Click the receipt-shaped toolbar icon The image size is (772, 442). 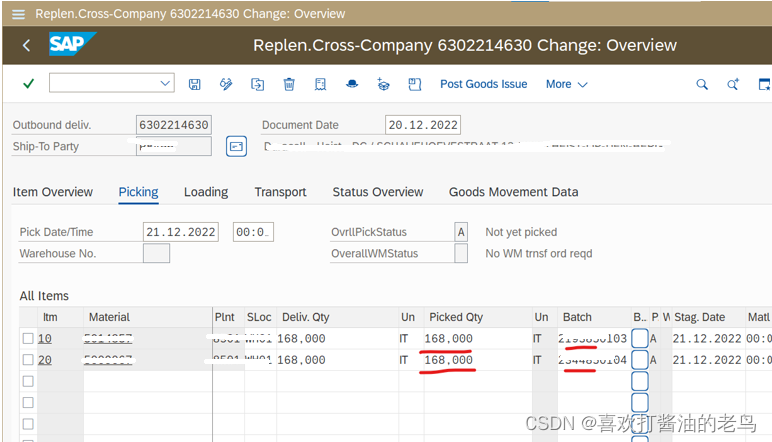pyautogui.click(x=321, y=84)
